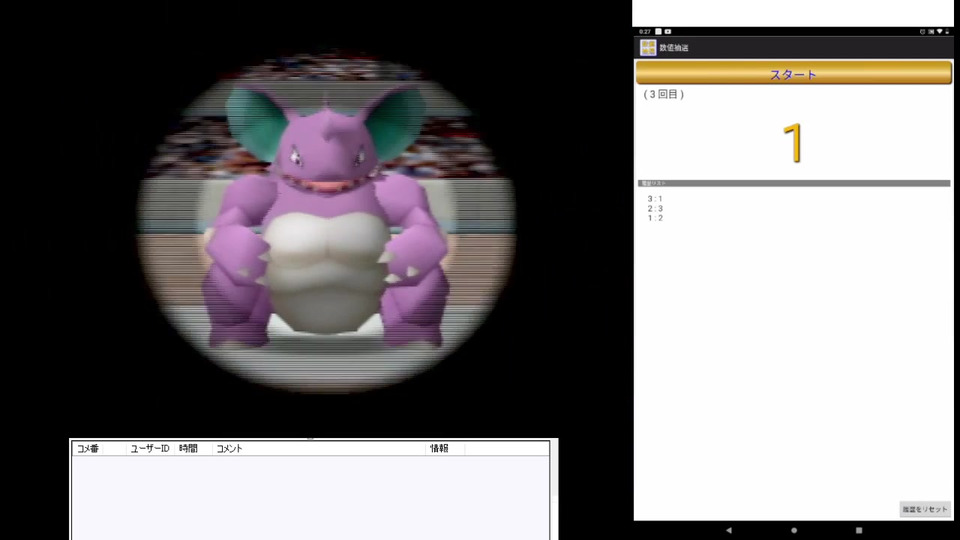Click the gray history list header bar
The image size is (960, 540).
click(x=793, y=183)
